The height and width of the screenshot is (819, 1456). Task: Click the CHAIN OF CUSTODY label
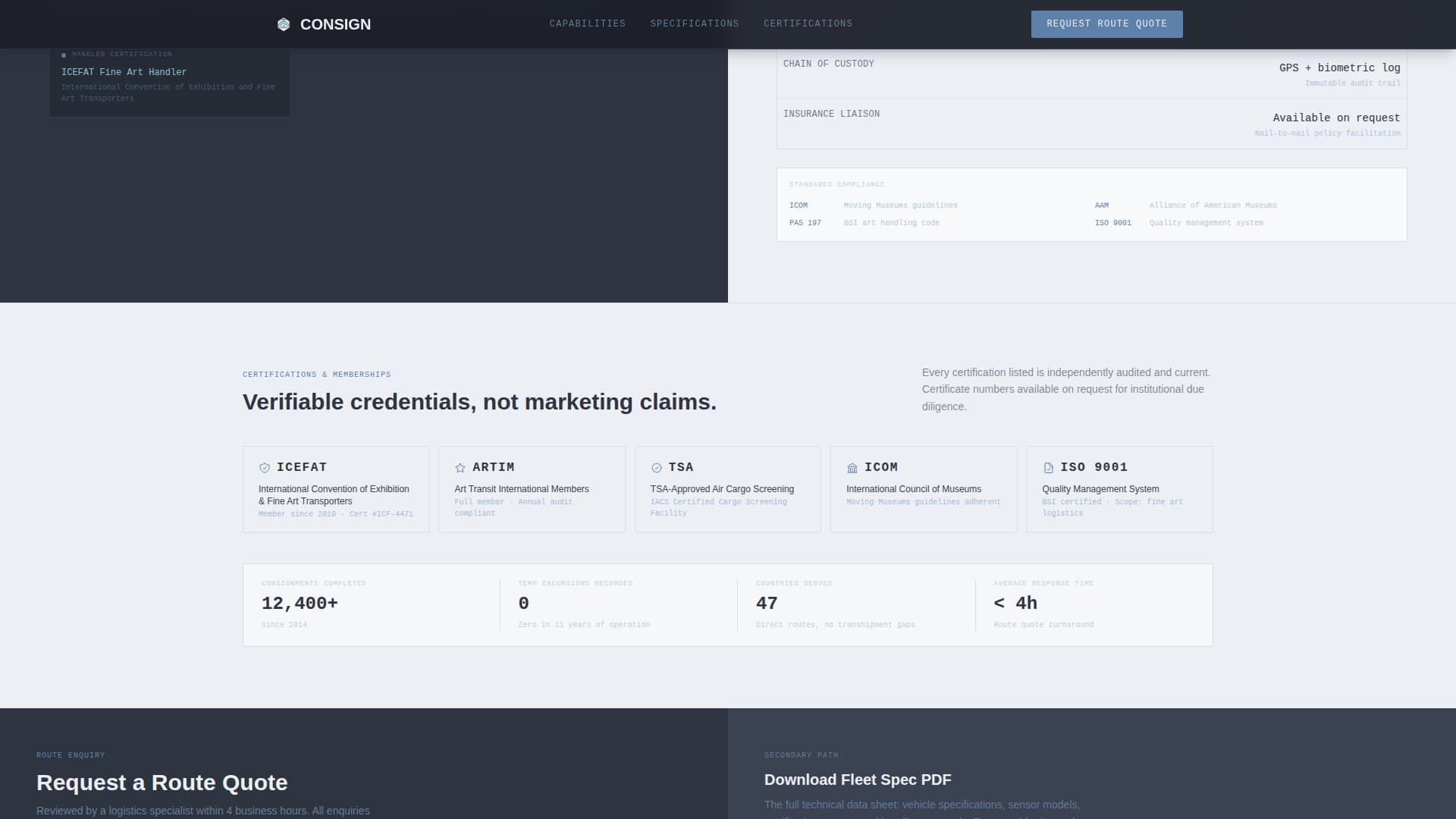829,64
